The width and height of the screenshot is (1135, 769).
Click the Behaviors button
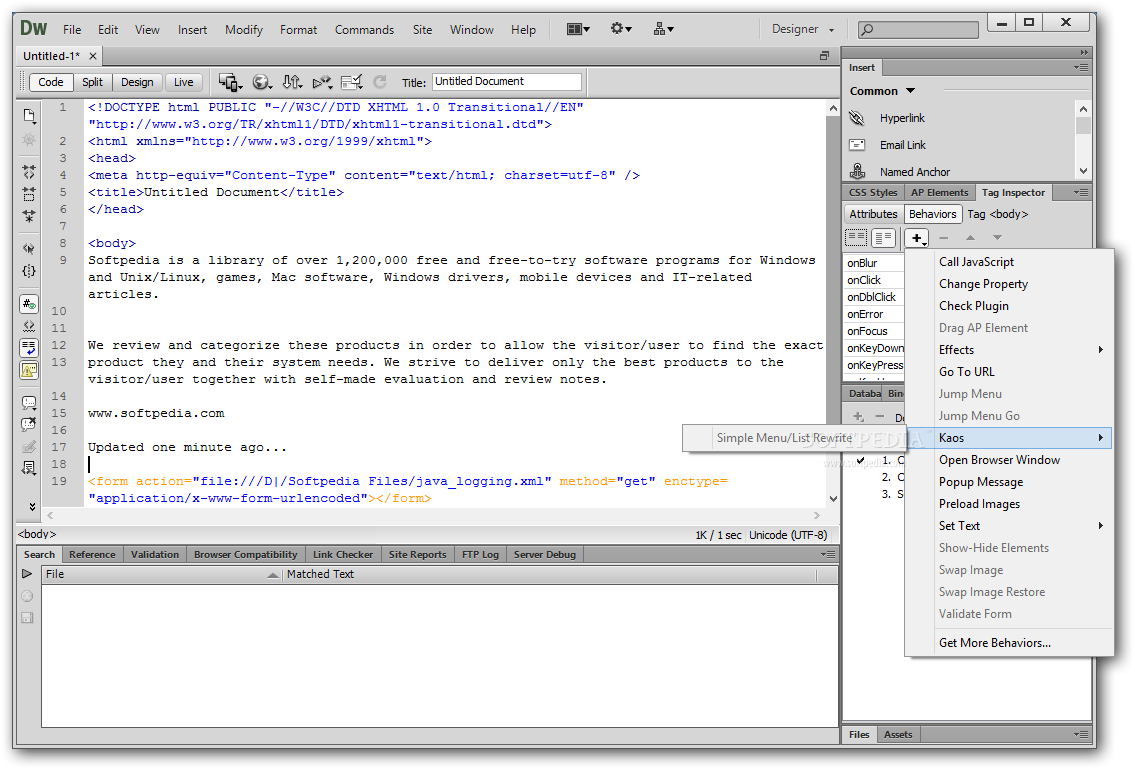[x=932, y=214]
